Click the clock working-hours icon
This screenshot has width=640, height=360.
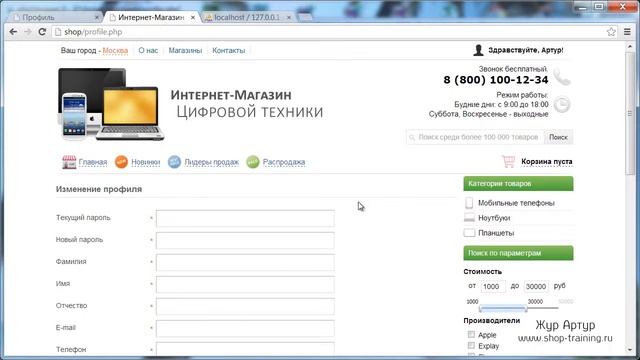[x=562, y=105]
